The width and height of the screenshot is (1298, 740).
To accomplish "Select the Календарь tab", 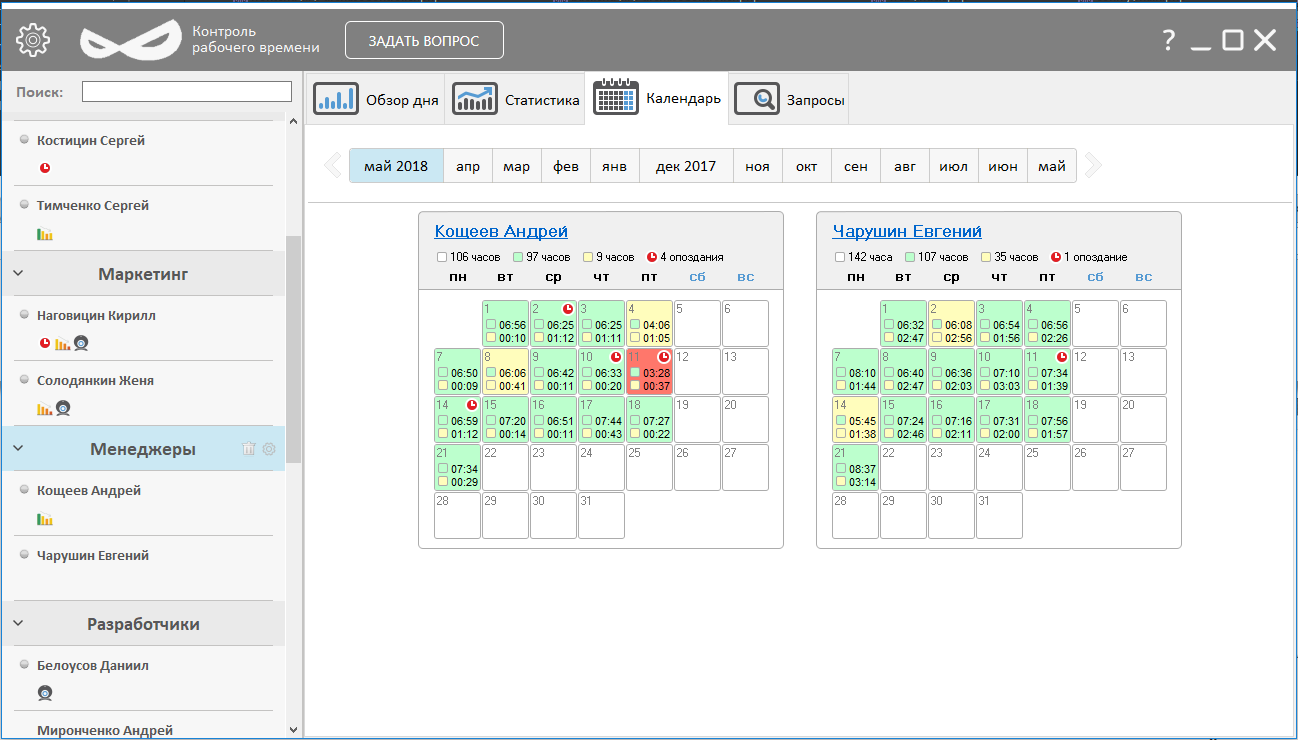I will tap(657, 99).
